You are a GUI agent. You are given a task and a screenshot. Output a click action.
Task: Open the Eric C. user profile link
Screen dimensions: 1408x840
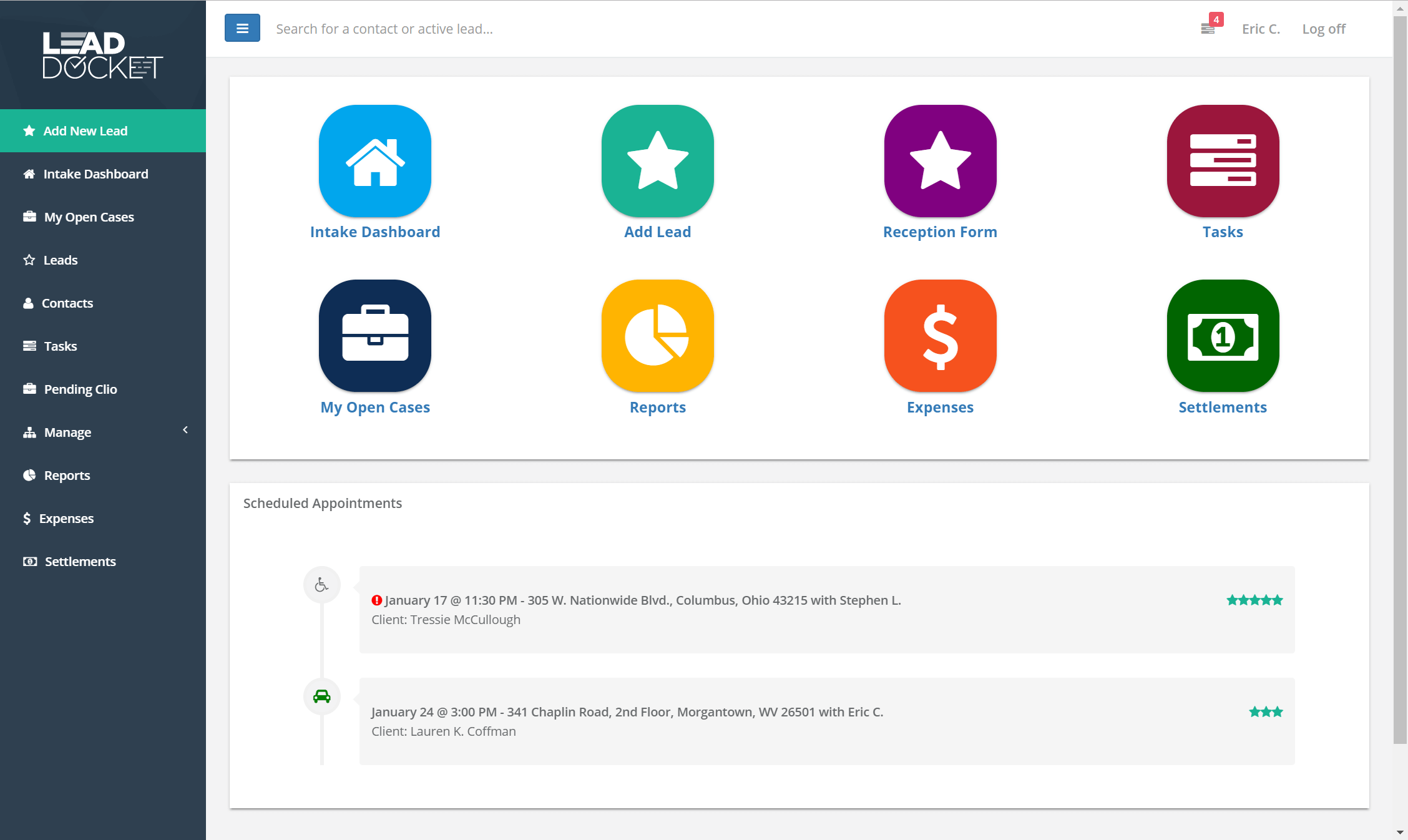(1260, 29)
